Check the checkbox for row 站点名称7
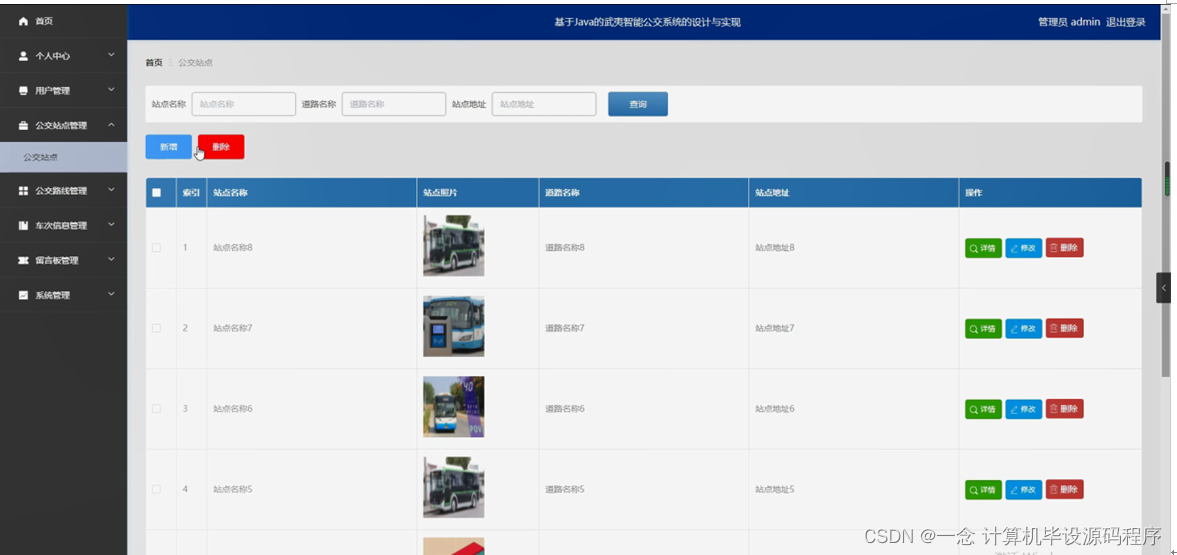The image size is (1177, 555). 156,328
